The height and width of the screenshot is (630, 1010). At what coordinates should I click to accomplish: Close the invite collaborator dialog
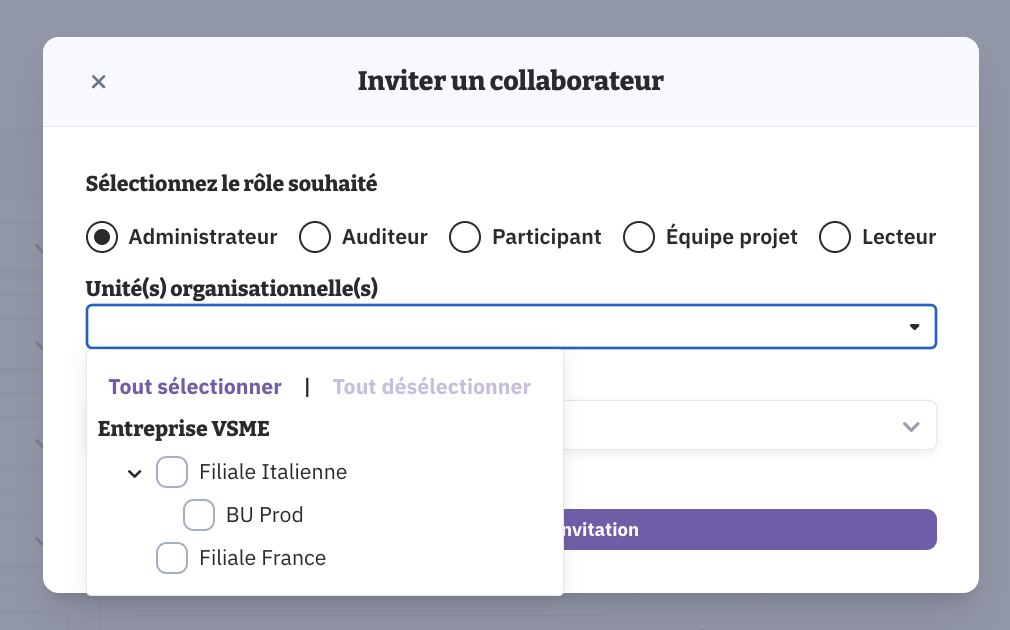click(x=98, y=82)
